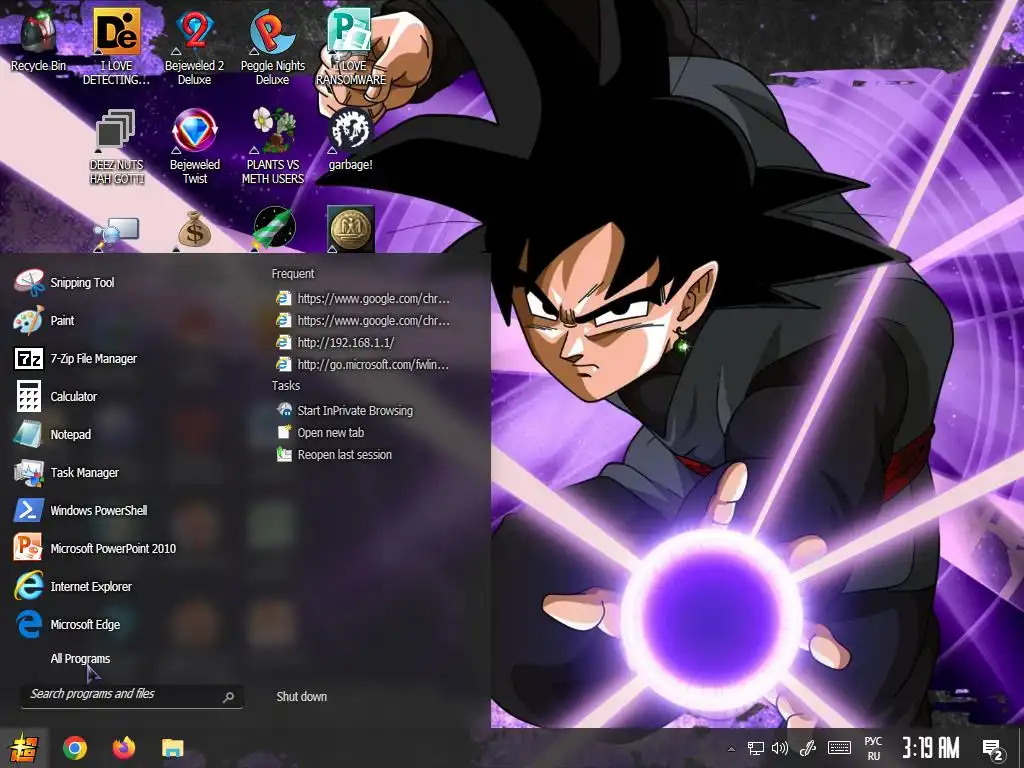Select the gold coin desktop icon
Image resolution: width=1024 pixels, height=768 pixels.
point(351,229)
